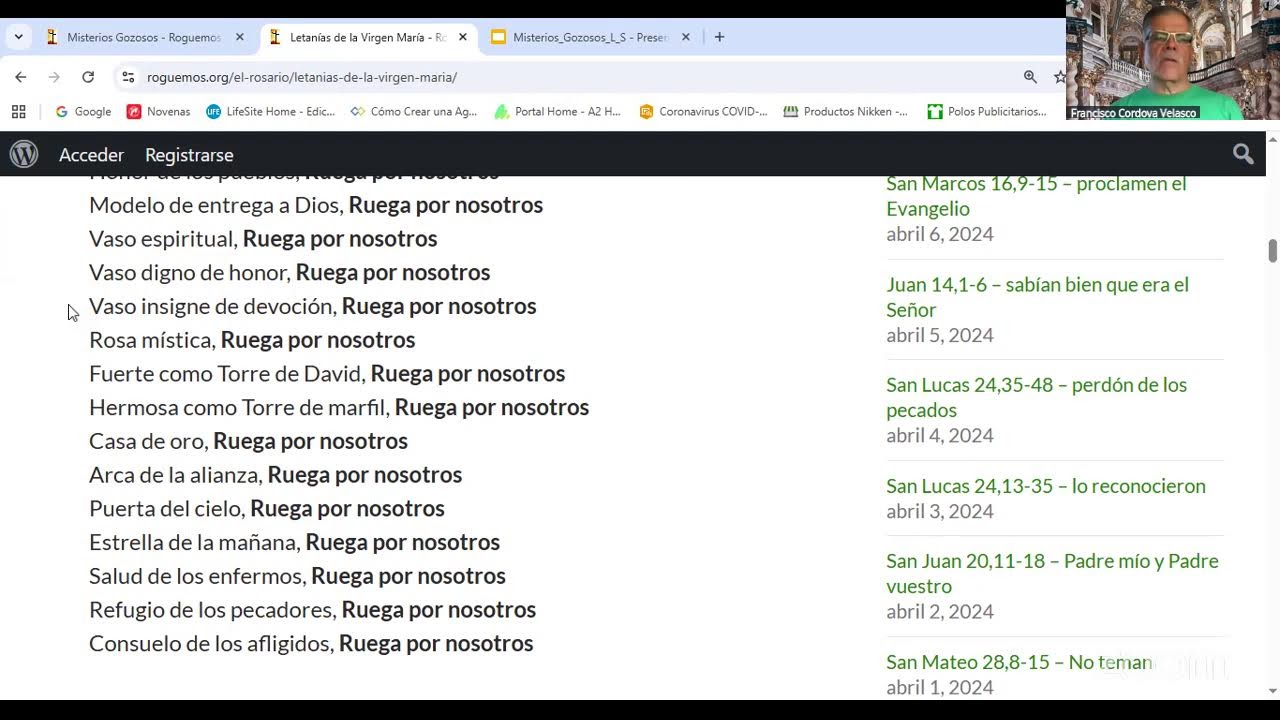Open San Lucas 24,13-35 lo reconocieron post
The height and width of the screenshot is (720, 1280).
tap(1046, 486)
